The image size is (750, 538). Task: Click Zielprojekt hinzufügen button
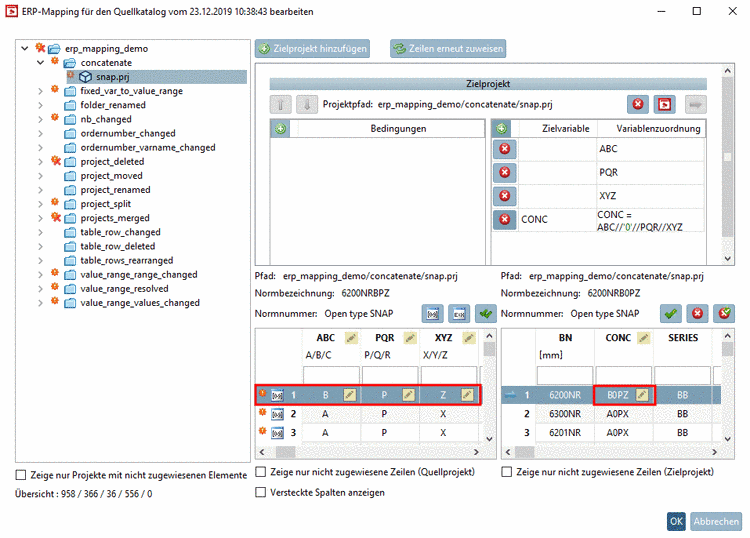[312, 48]
